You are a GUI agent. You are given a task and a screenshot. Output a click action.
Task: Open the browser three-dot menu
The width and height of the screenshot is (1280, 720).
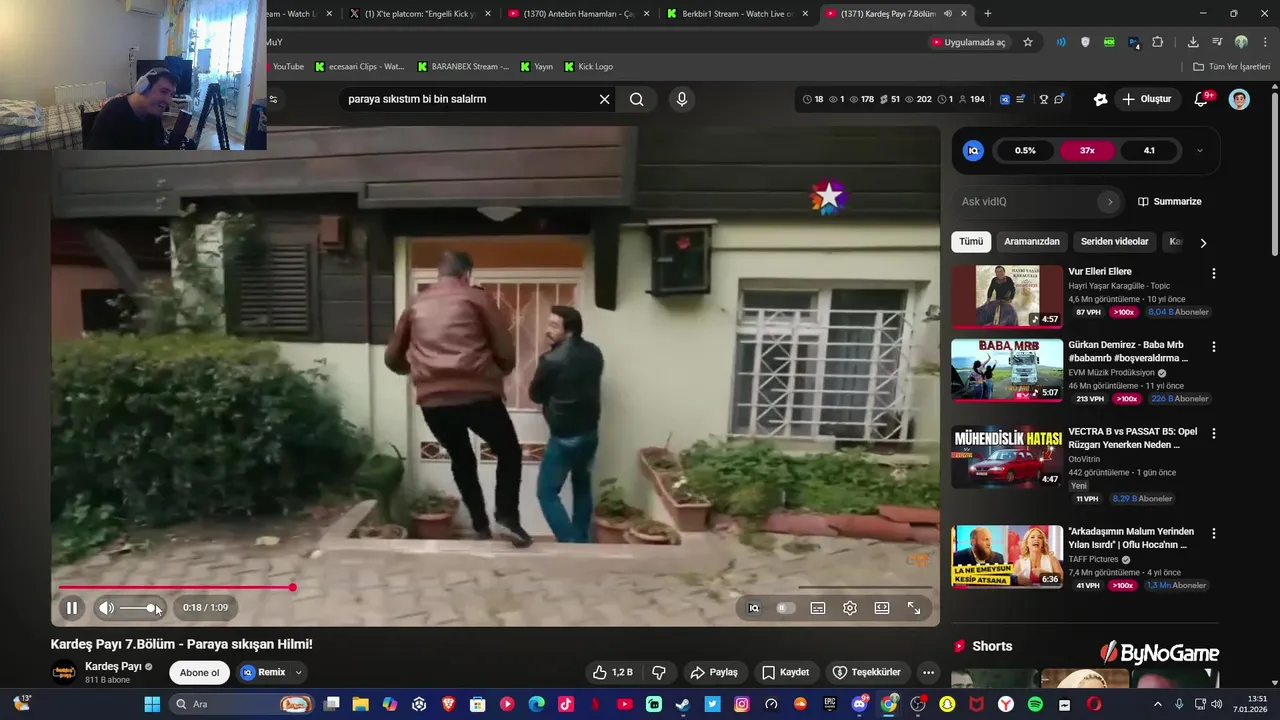(x=1264, y=42)
